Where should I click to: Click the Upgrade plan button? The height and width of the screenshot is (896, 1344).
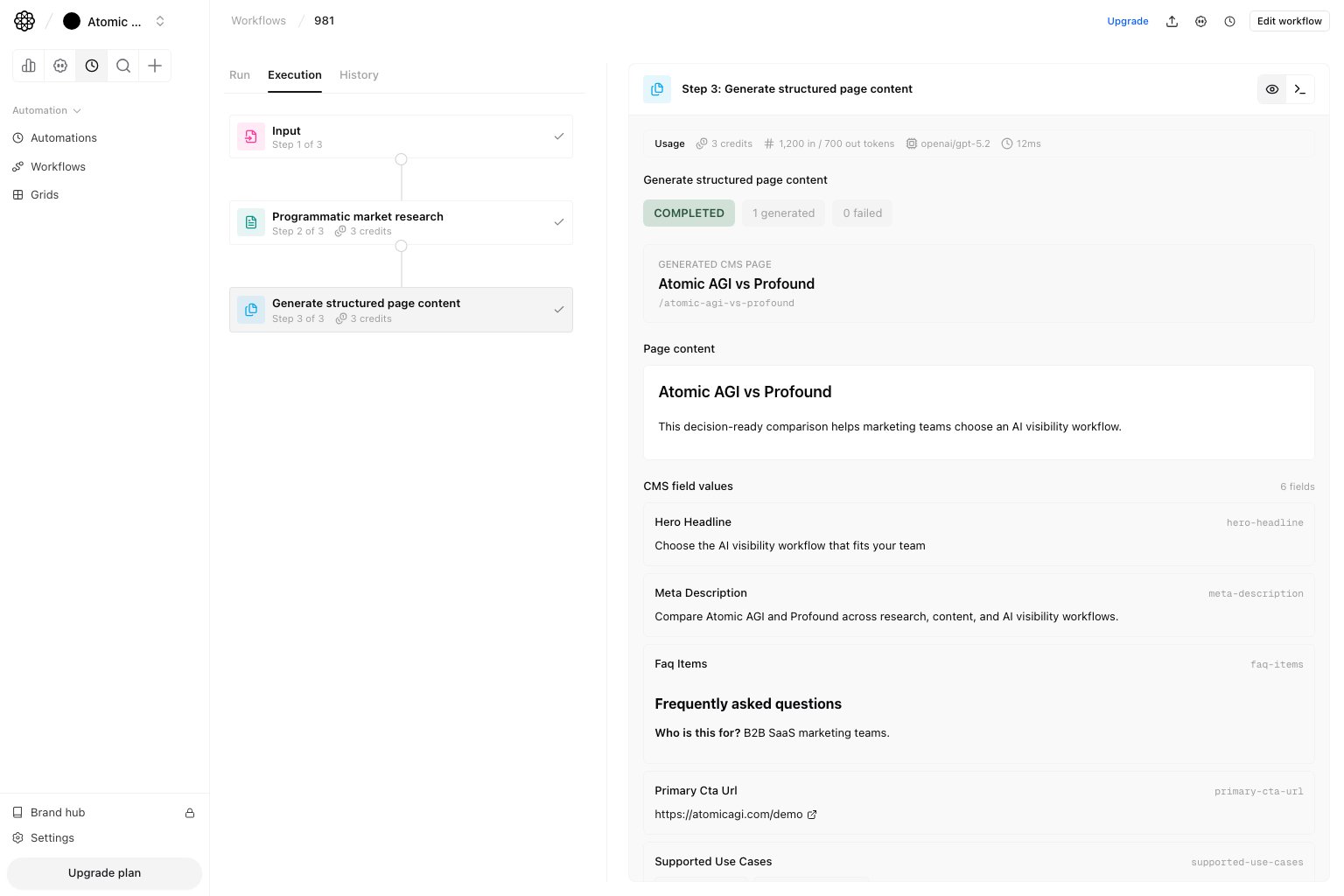pos(104,872)
